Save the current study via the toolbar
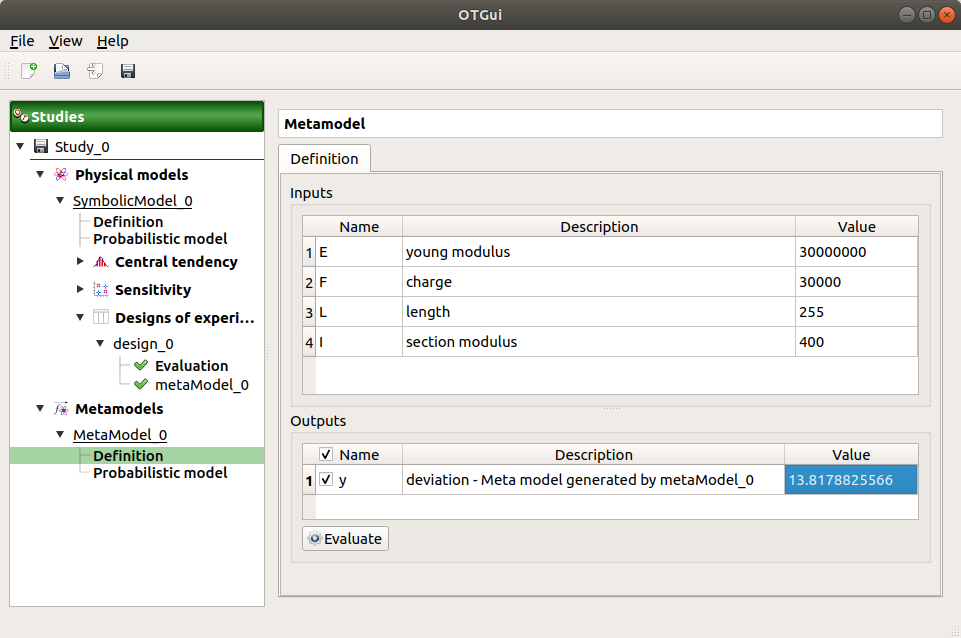This screenshot has width=961, height=638. tap(128, 70)
